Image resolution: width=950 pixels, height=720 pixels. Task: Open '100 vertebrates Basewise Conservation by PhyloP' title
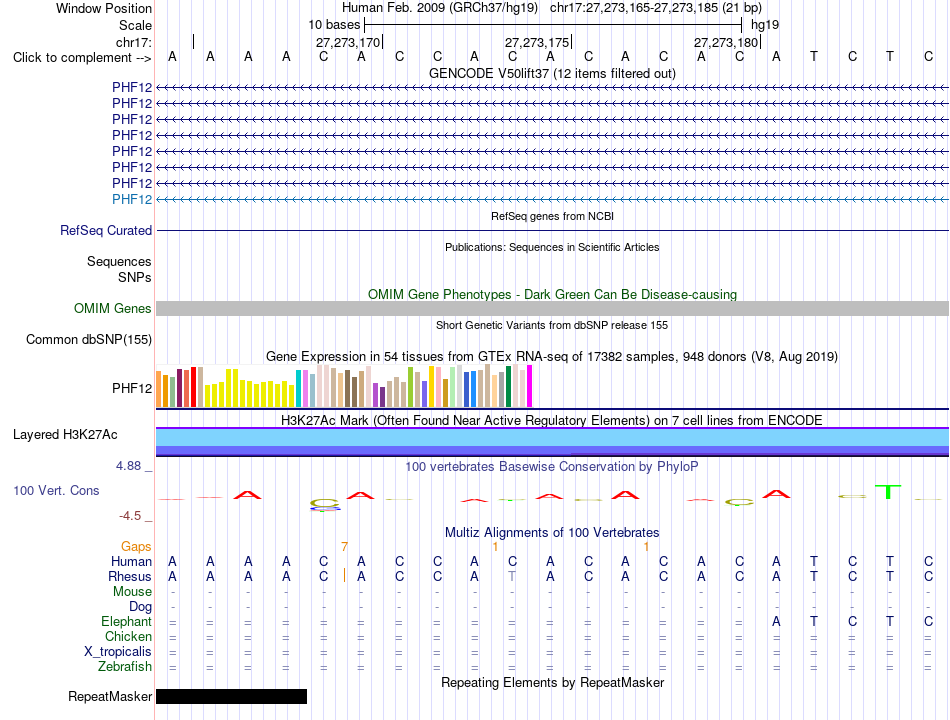(552, 467)
